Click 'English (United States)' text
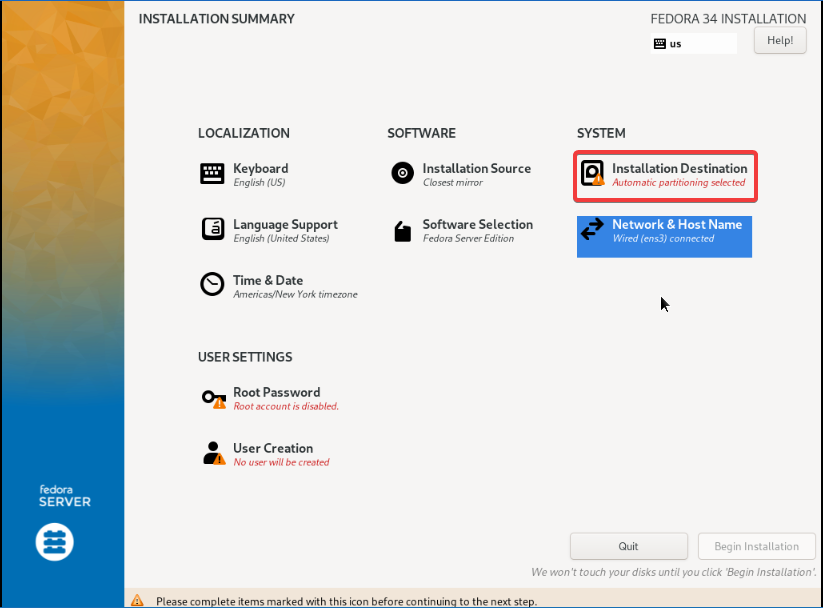The width and height of the screenshot is (823, 608). (x=281, y=238)
